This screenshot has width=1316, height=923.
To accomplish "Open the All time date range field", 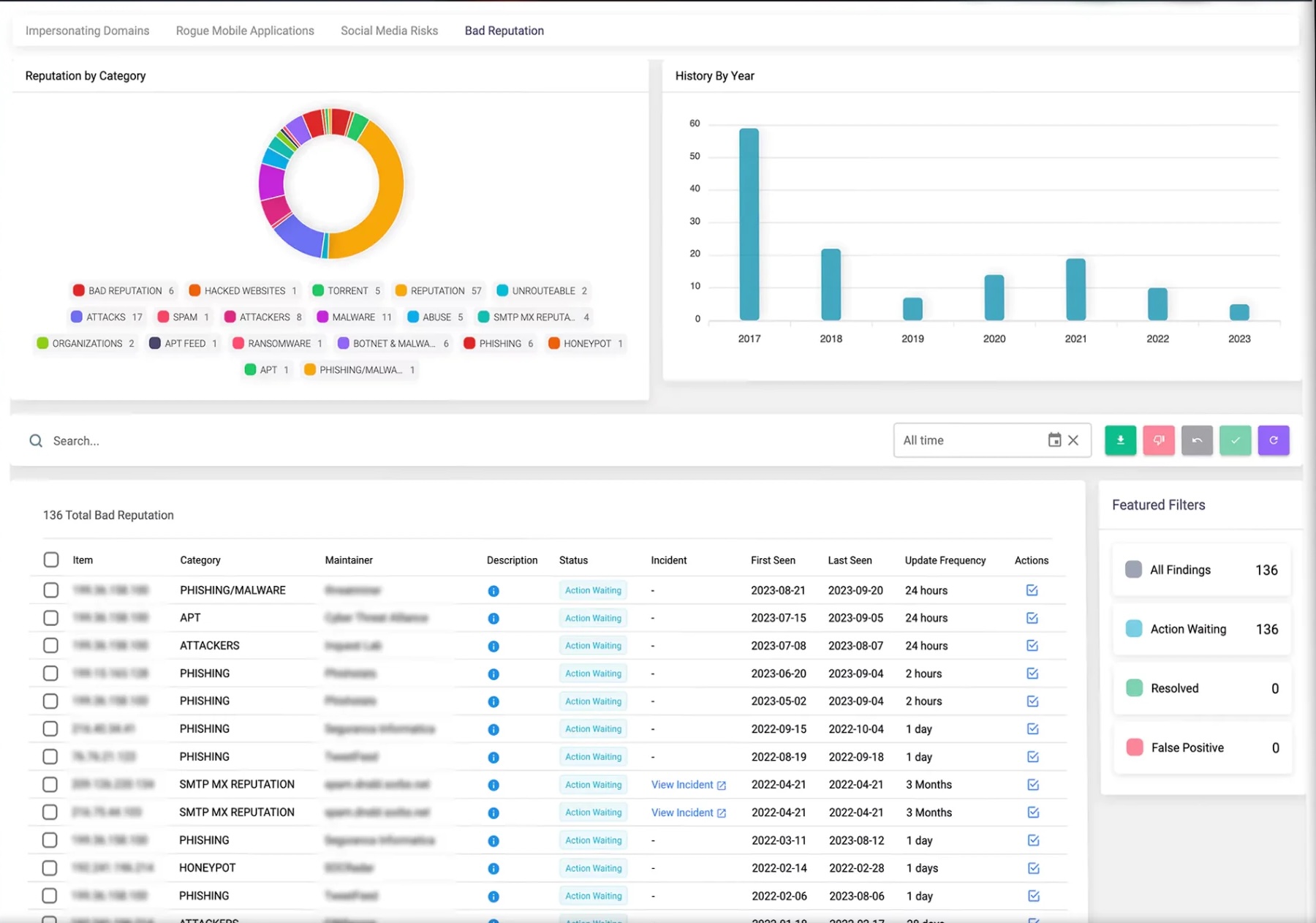I will coord(992,440).
